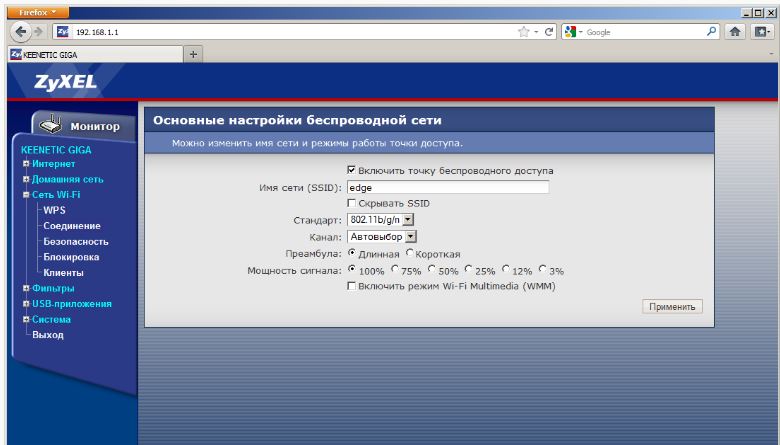Viewport: 780px width, 445px height.
Task: Check the Скрывать SSID checkbox
Action: click(x=351, y=203)
